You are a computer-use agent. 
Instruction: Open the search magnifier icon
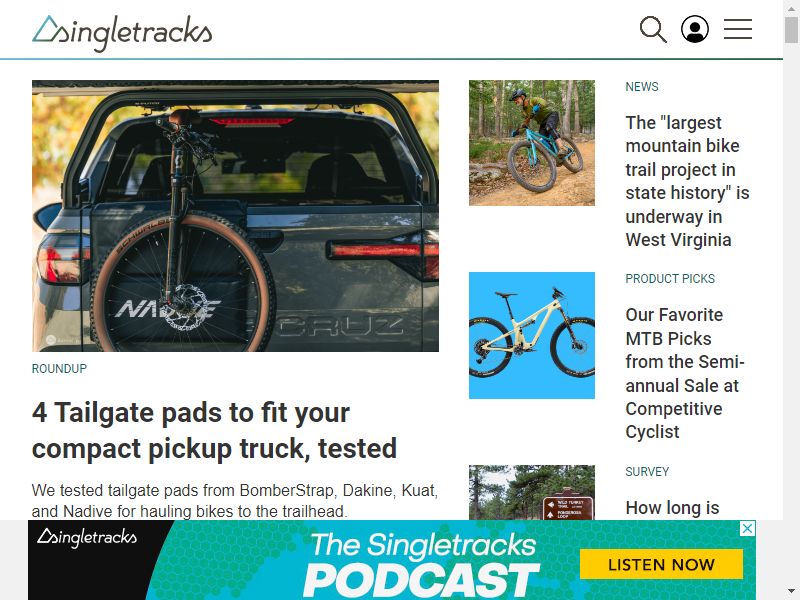(653, 29)
